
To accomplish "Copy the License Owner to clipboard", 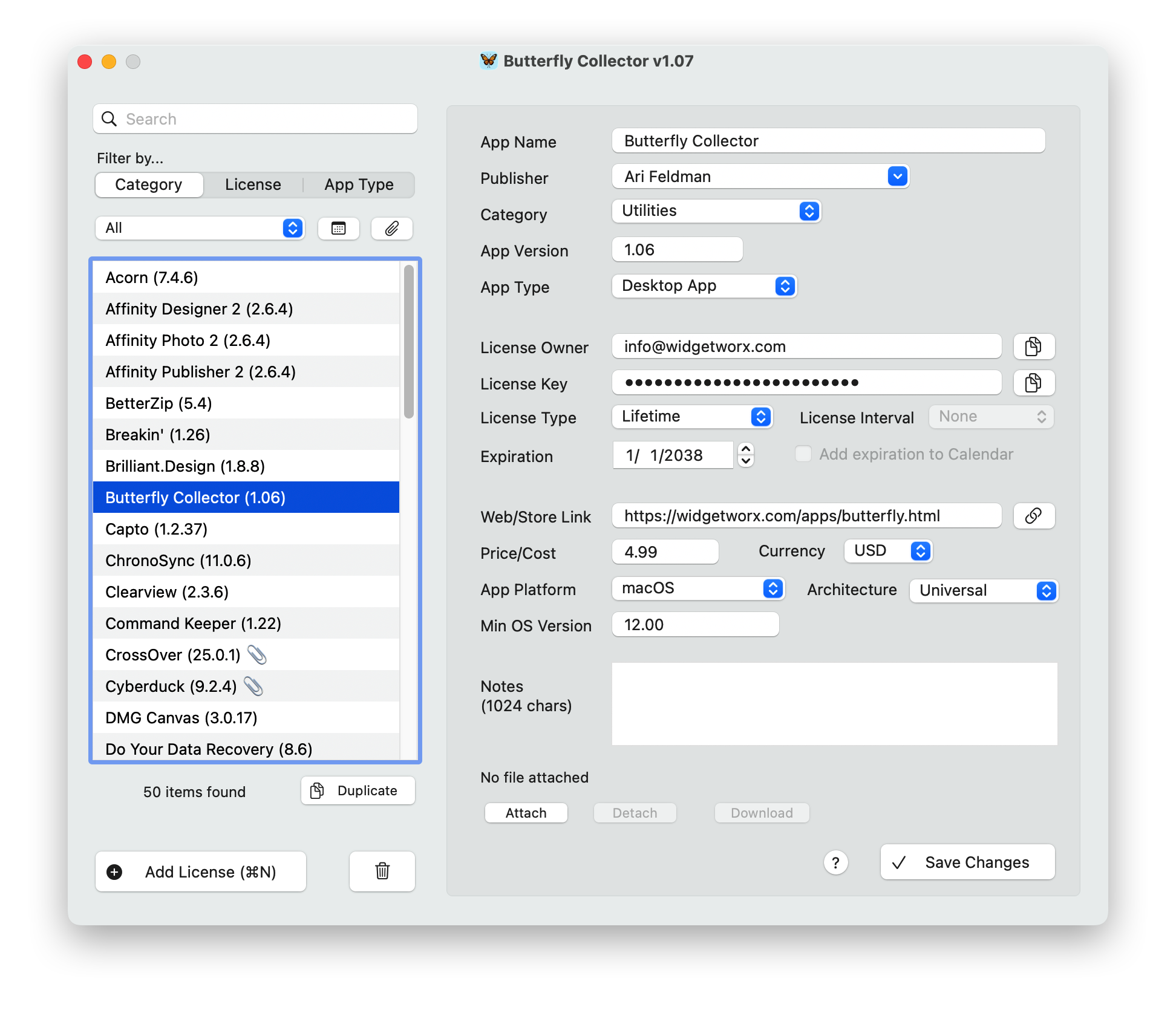I will (1033, 347).
